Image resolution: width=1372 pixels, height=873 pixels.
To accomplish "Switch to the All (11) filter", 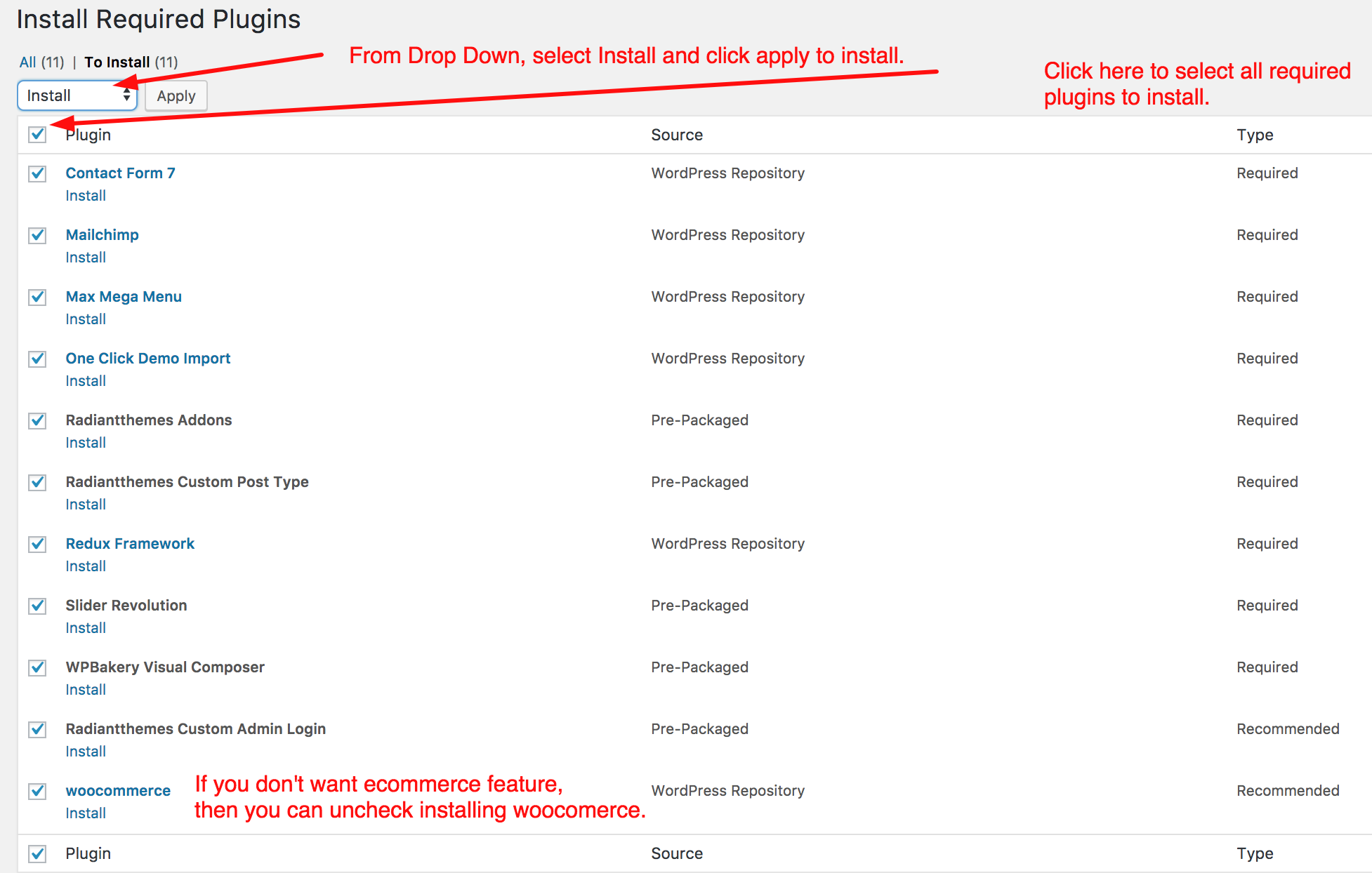I will pyautogui.click(x=28, y=62).
